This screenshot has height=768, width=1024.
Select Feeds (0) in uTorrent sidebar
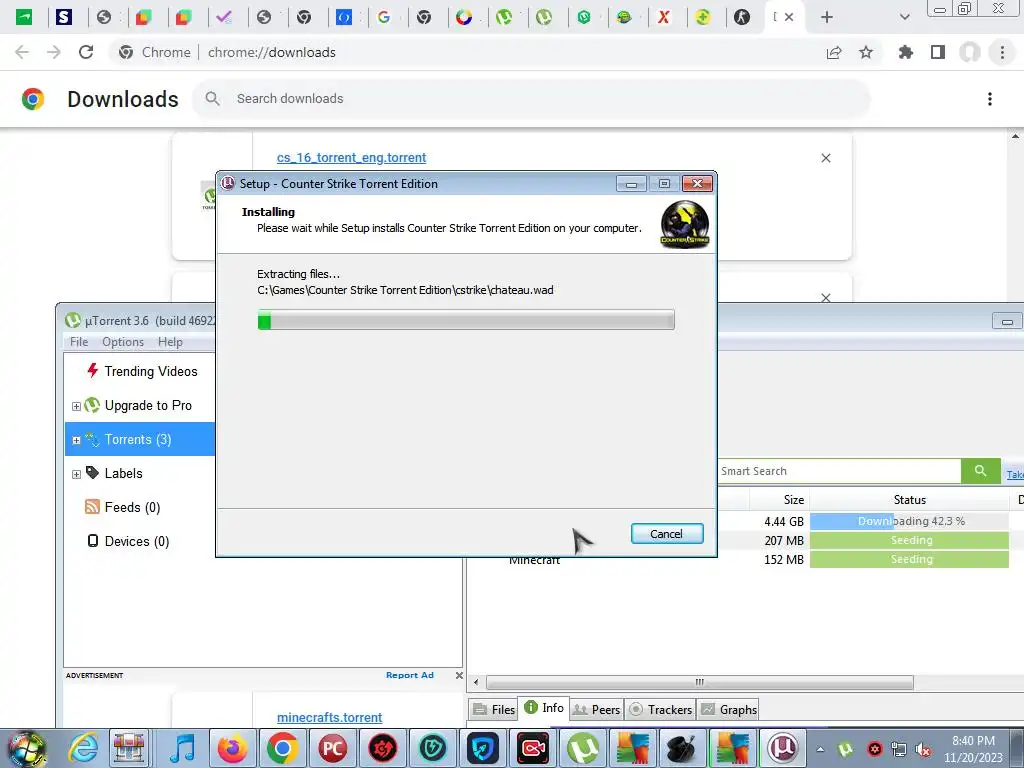pos(122,507)
